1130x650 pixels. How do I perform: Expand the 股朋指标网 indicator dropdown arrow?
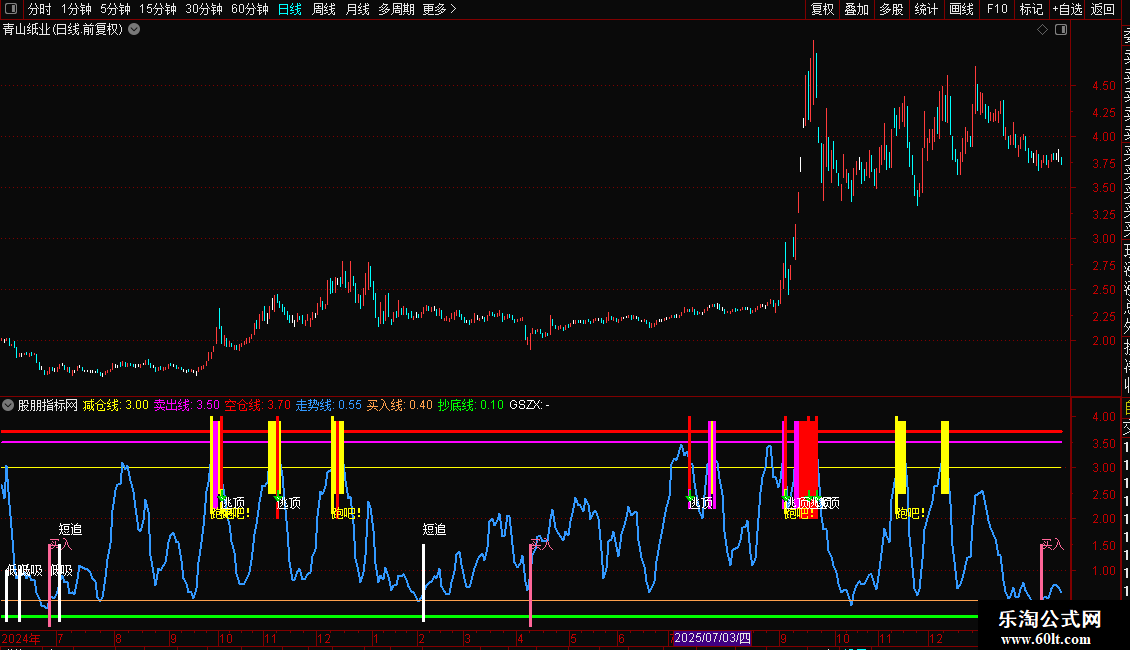(x=8, y=405)
